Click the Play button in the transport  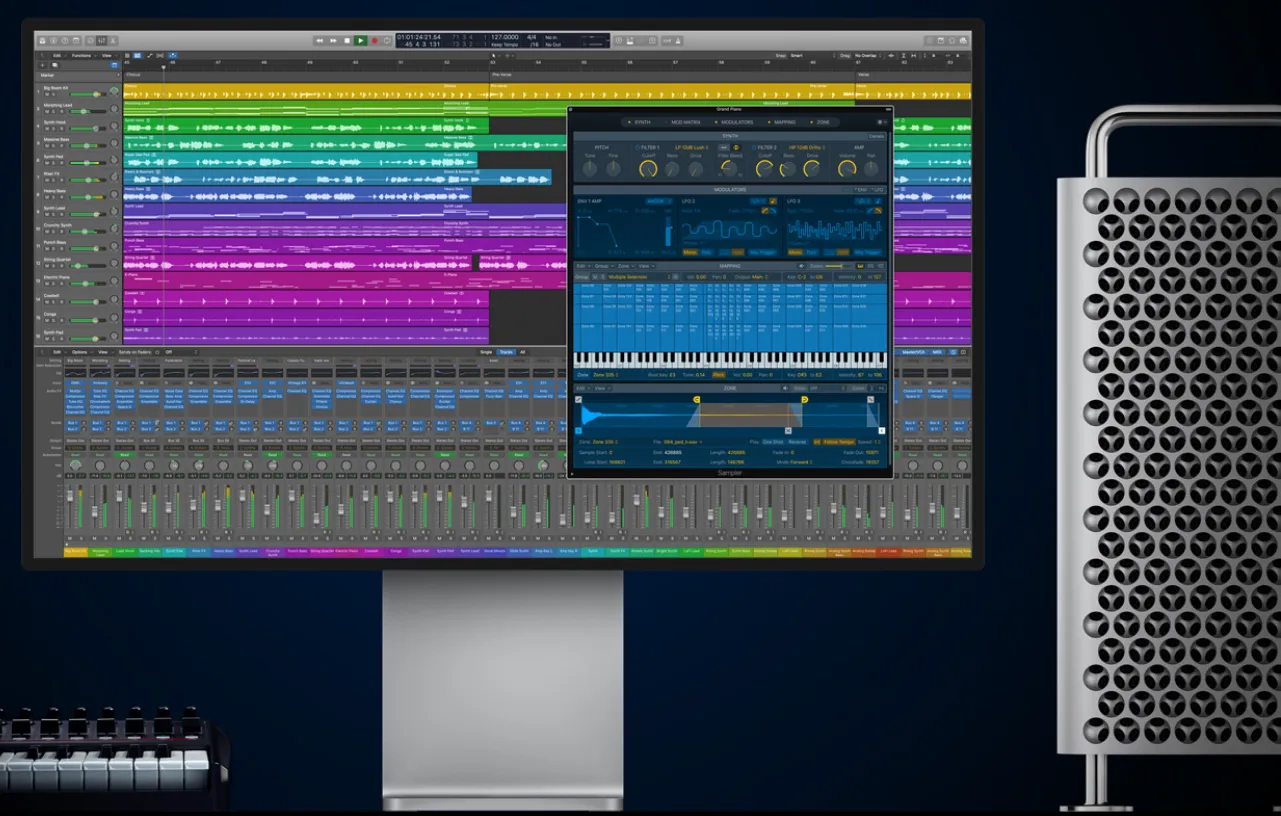coord(360,40)
